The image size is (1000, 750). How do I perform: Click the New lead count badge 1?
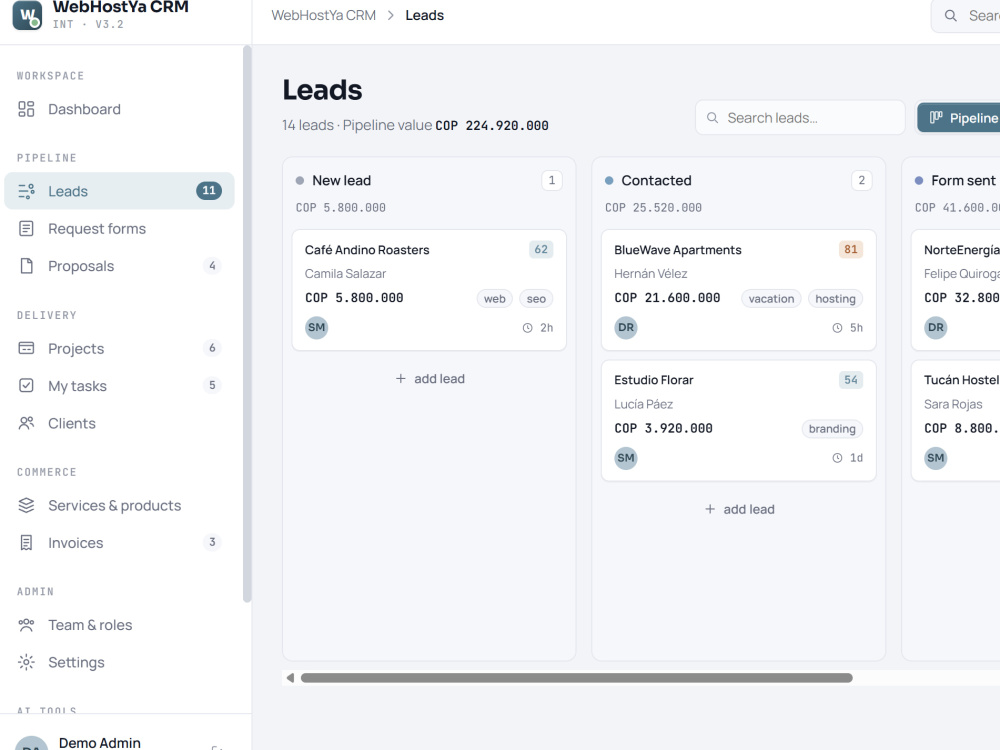pyautogui.click(x=552, y=180)
